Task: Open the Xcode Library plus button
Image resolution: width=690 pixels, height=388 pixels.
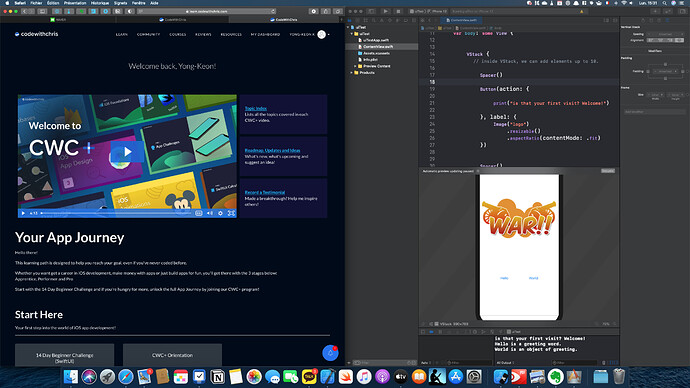Action: click(x=656, y=11)
